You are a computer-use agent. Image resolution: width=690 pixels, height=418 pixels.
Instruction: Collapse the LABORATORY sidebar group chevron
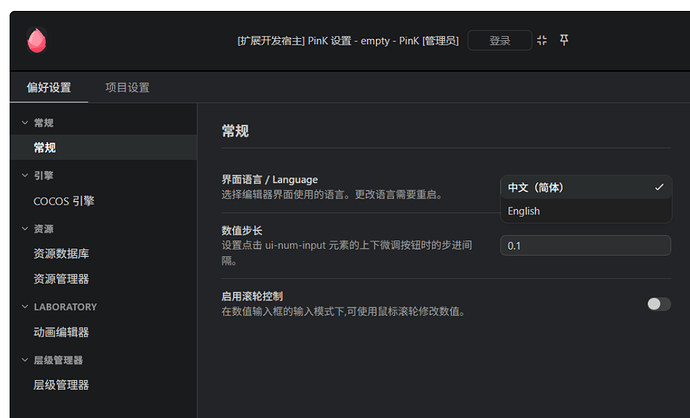click(x=25, y=307)
